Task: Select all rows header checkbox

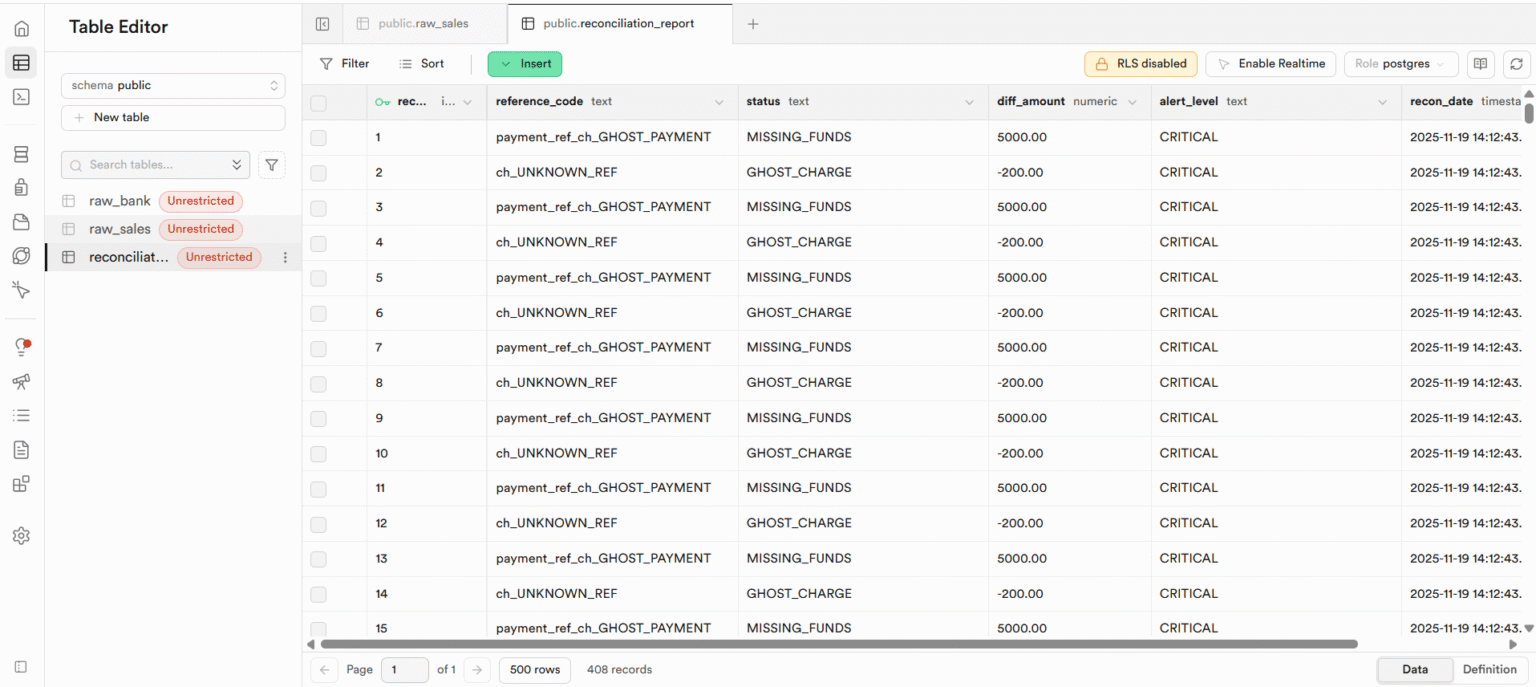Action: [318, 102]
